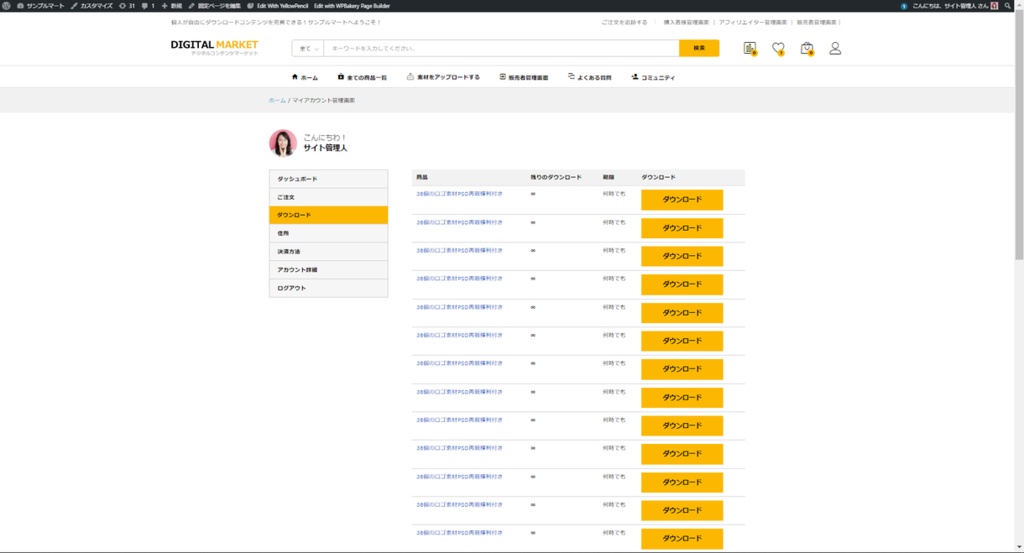Screen dimensions: 1024x553
Task: Open the WordPress logo menu in admin bar
Action: click(x=6, y=6)
